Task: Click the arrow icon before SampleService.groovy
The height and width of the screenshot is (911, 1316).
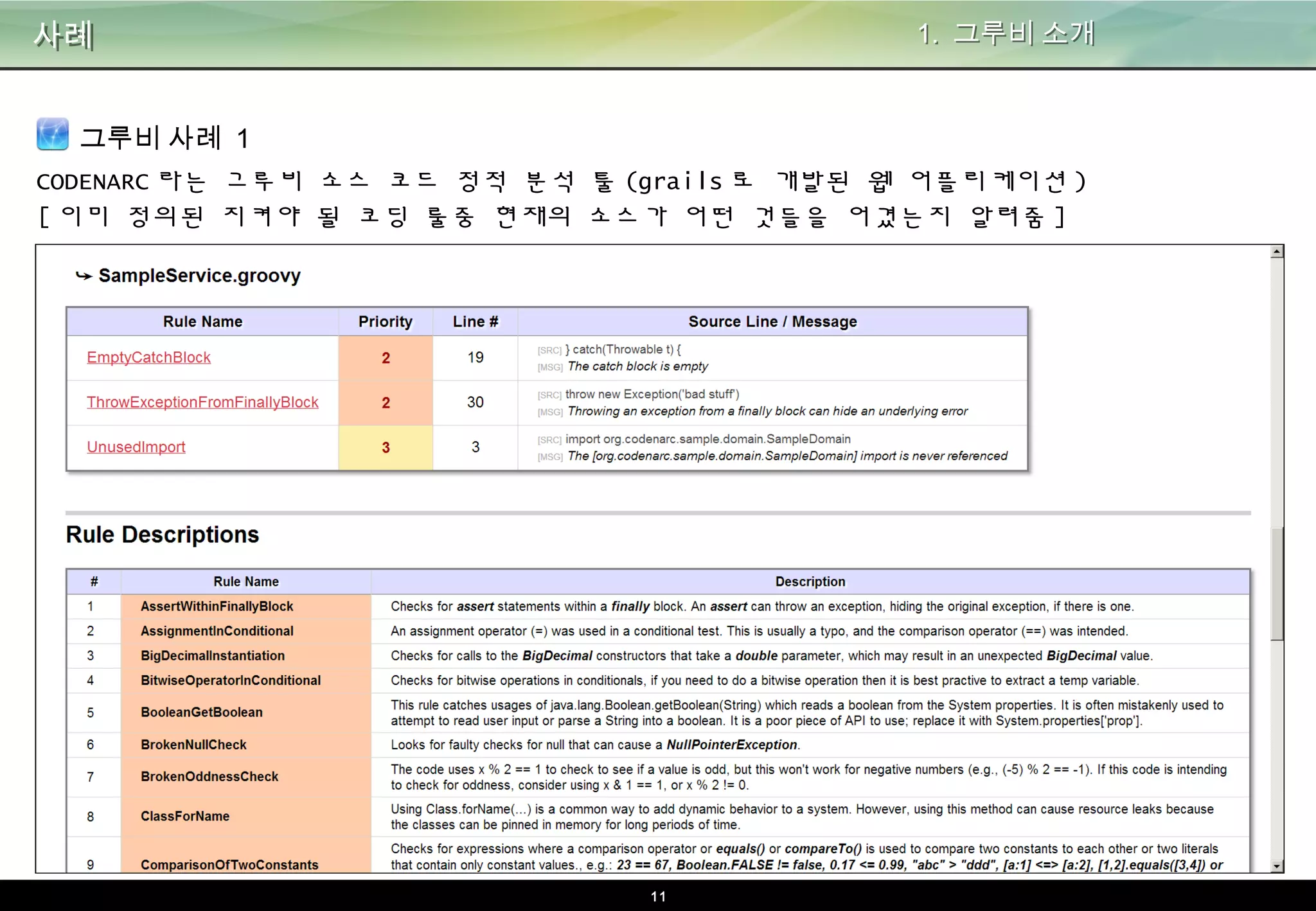Action: (84, 276)
